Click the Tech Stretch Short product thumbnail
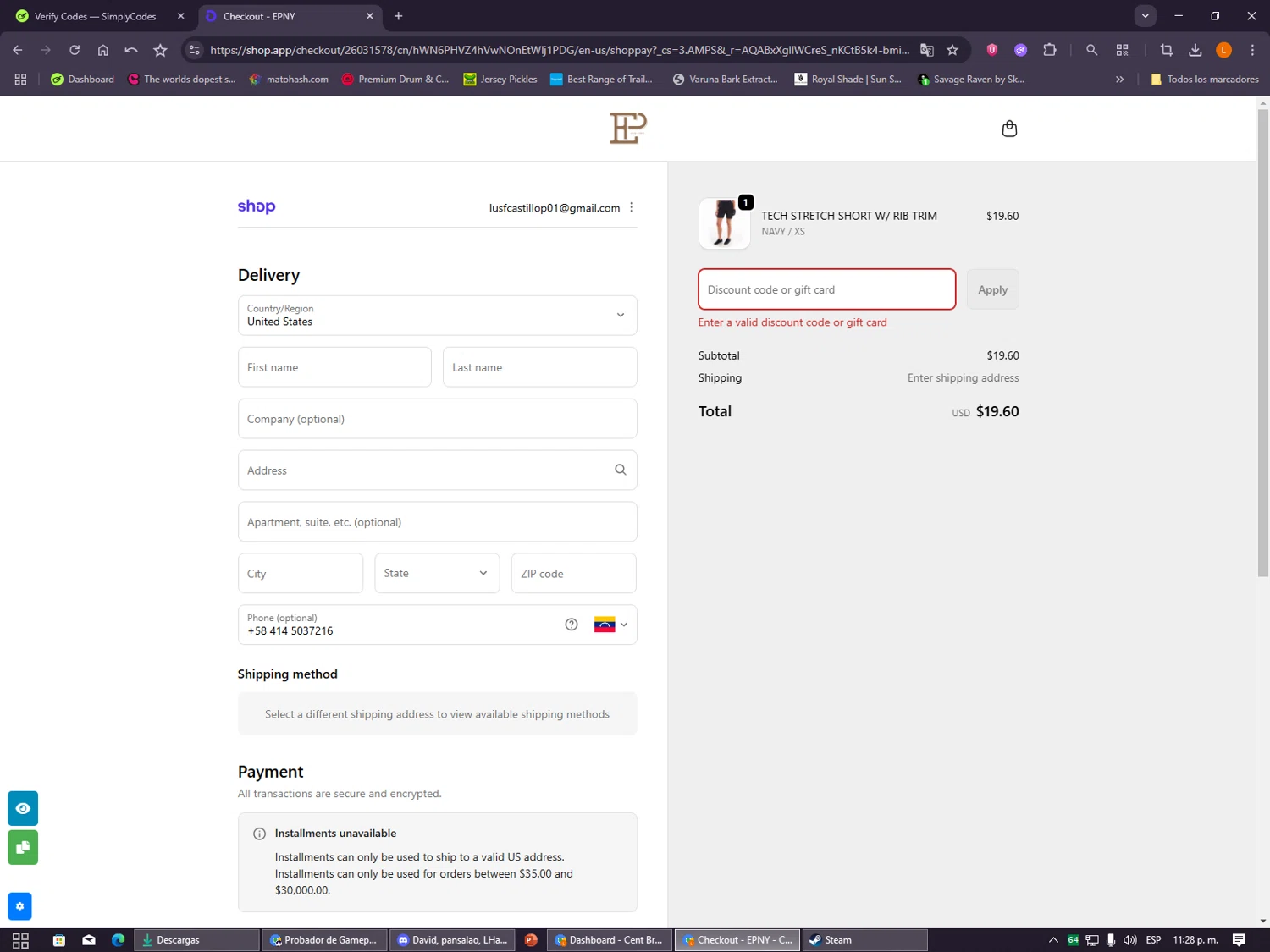This screenshot has height=952, width=1270. [x=724, y=223]
